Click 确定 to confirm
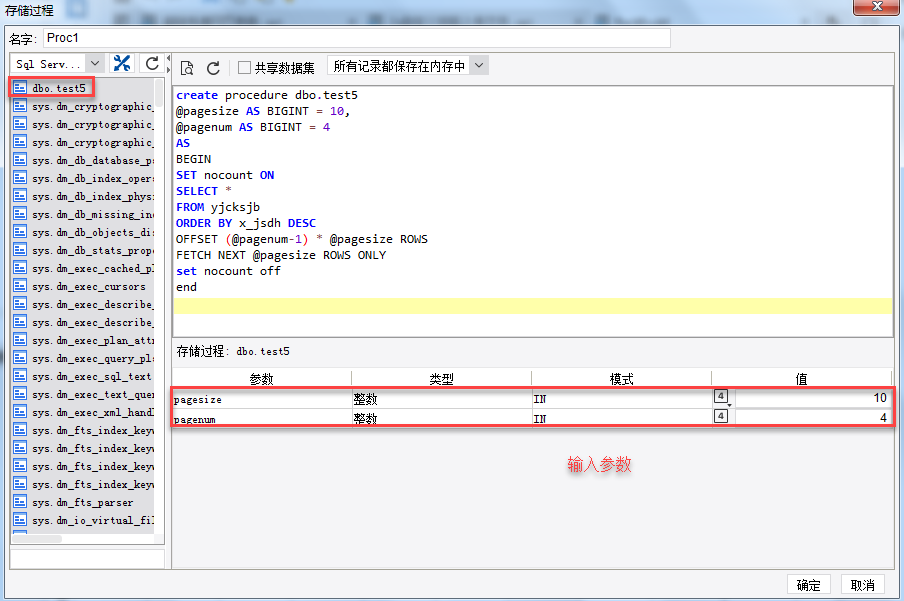The image size is (904, 601). (808, 585)
